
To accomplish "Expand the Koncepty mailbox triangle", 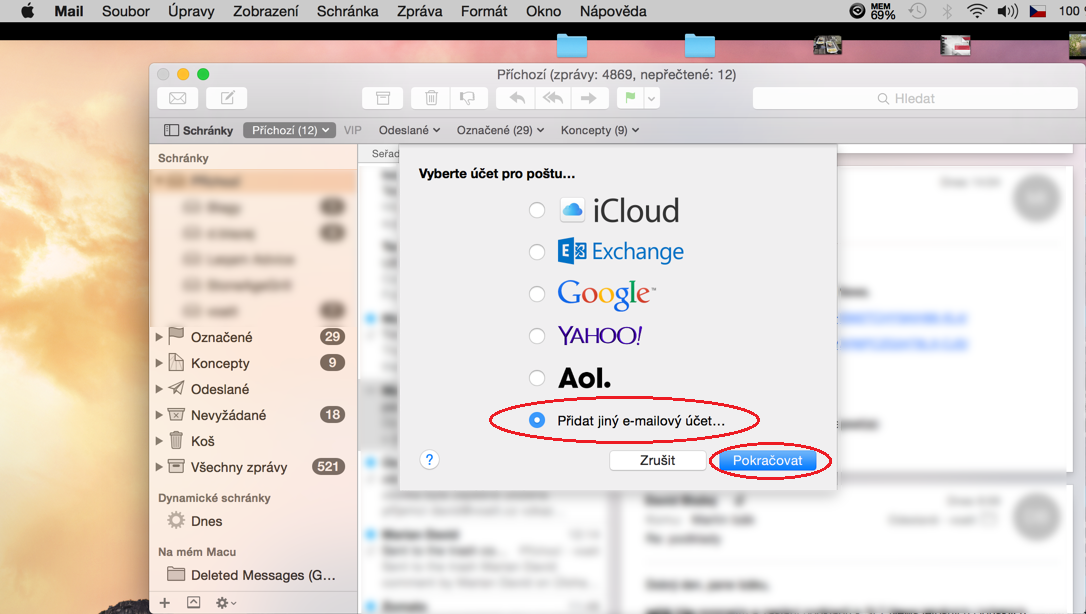I will pos(159,363).
